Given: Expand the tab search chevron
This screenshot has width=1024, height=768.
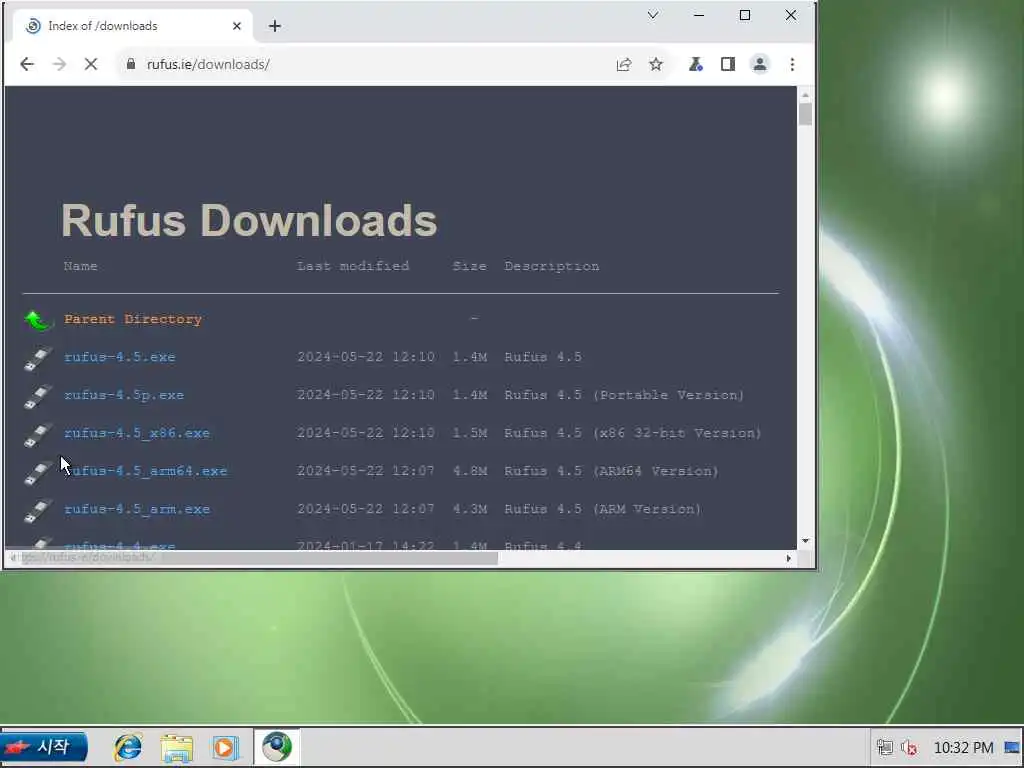Looking at the screenshot, I should (652, 15).
